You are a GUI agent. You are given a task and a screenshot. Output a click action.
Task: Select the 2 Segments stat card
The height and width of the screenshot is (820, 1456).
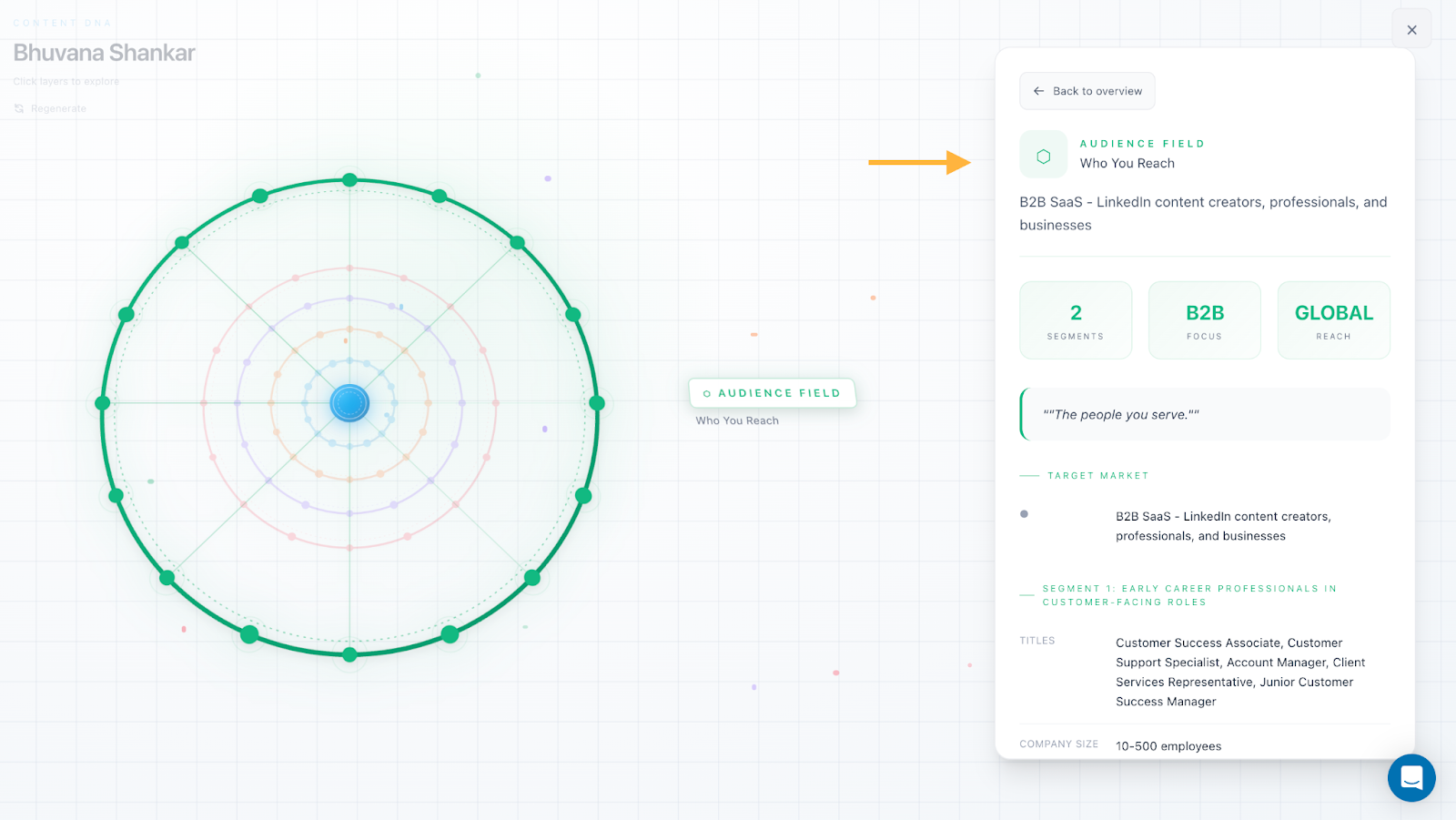pos(1076,320)
